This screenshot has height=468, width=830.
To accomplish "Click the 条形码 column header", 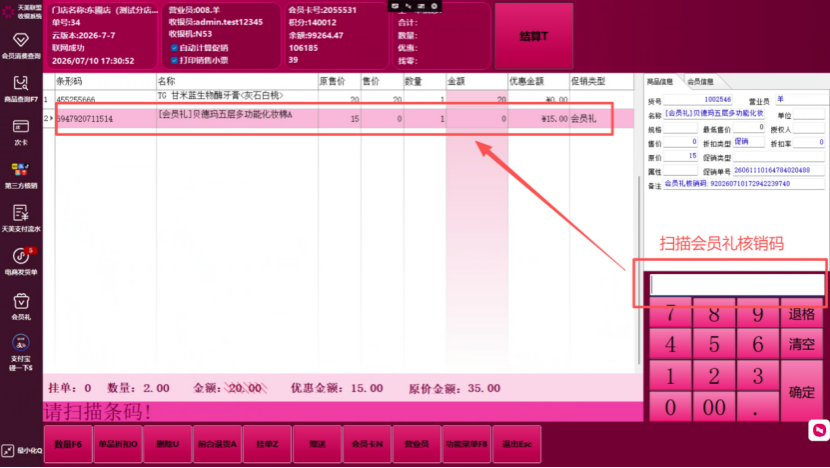I will click(x=105, y=82).
